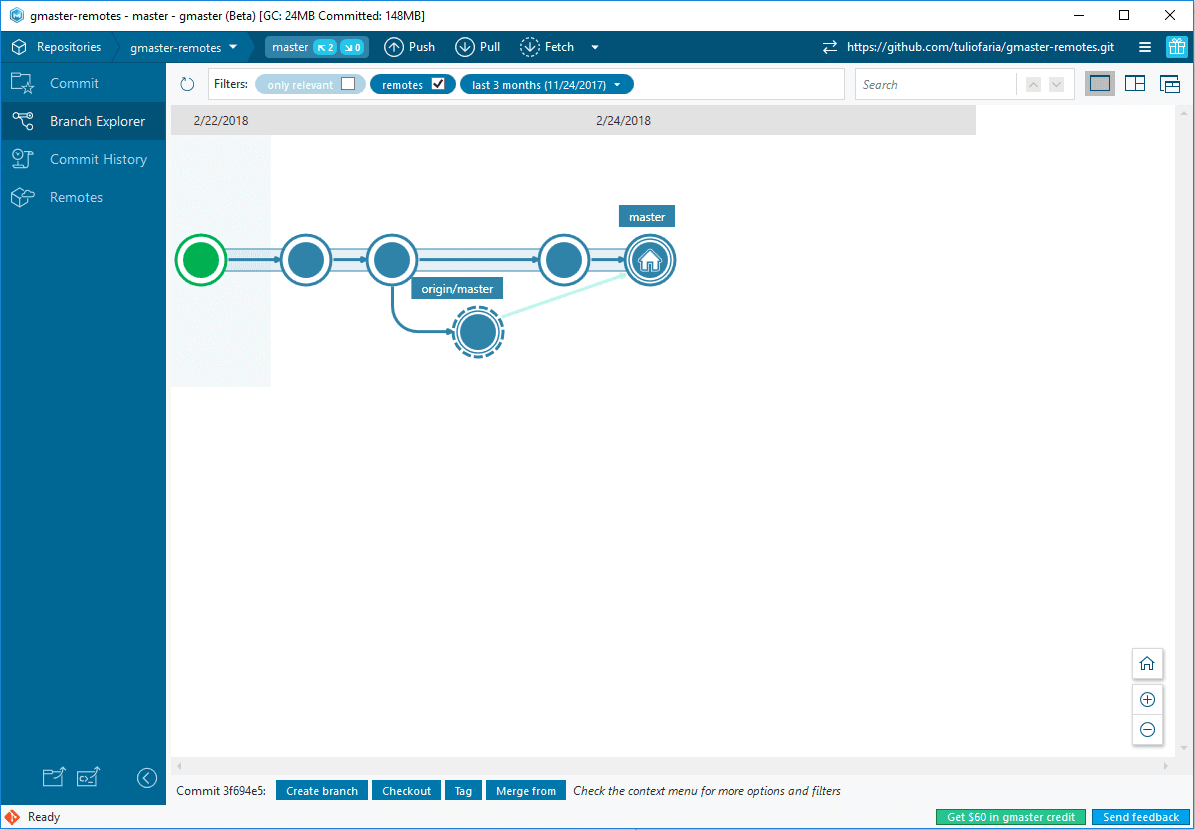Push commits to remote
Viewport: 1195px width, 830px height.
click(409, 47)
